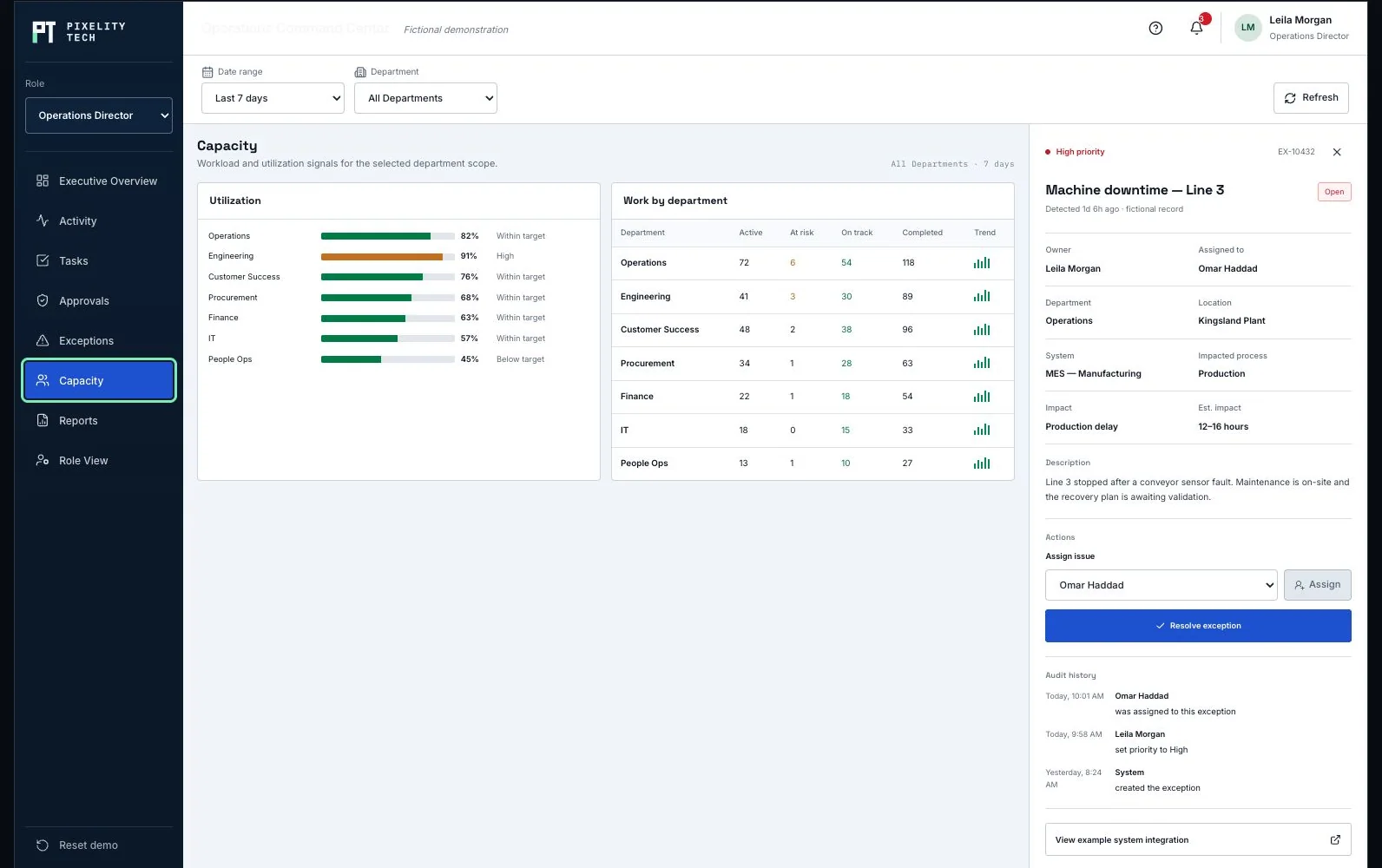
Task: Select the active Capacity menu item
Action: pyautogui.click(x=99, y=380)
